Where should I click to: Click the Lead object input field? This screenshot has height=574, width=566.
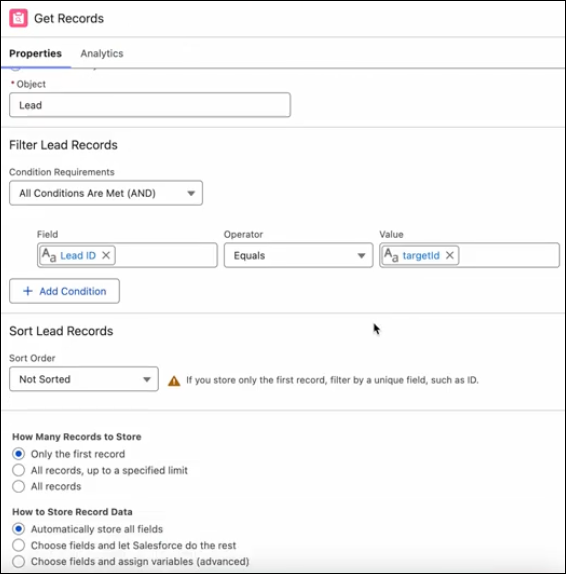[x=150, y=105]
